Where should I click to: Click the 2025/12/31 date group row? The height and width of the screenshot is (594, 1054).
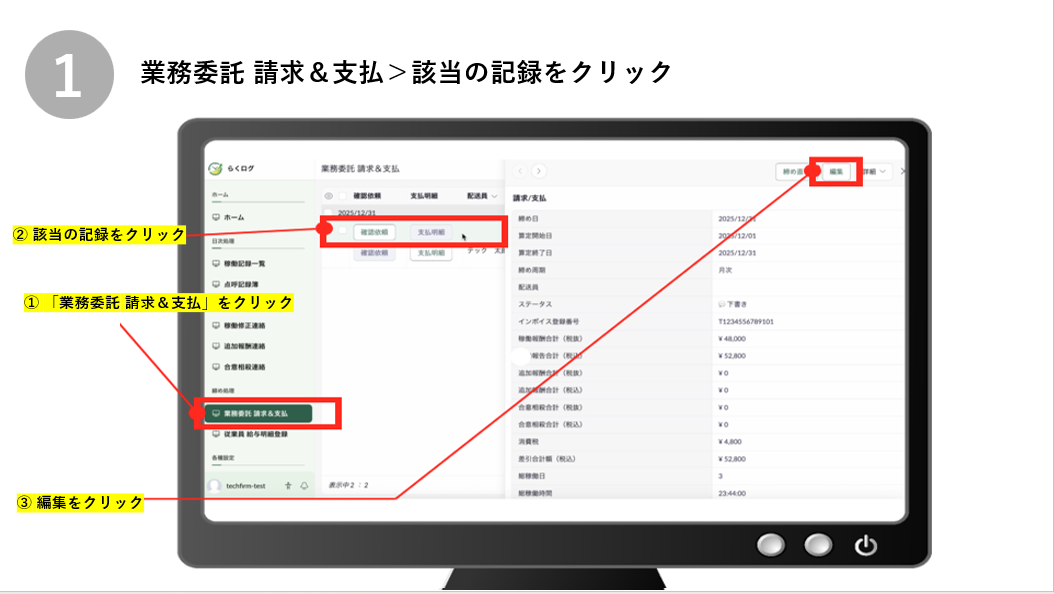[355, 213]
